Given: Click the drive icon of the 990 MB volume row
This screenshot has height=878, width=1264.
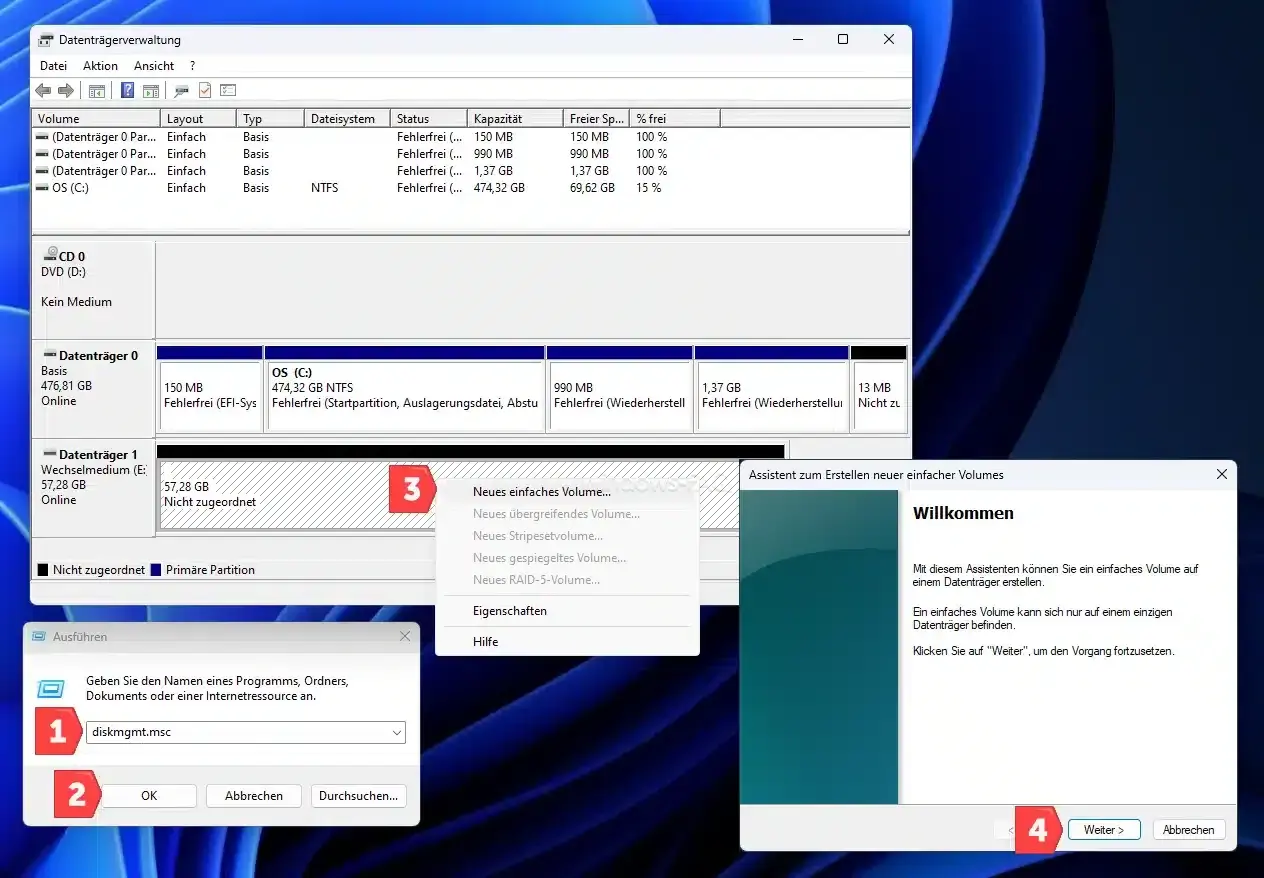Looking at the screenshot, I should click(42, 154).
